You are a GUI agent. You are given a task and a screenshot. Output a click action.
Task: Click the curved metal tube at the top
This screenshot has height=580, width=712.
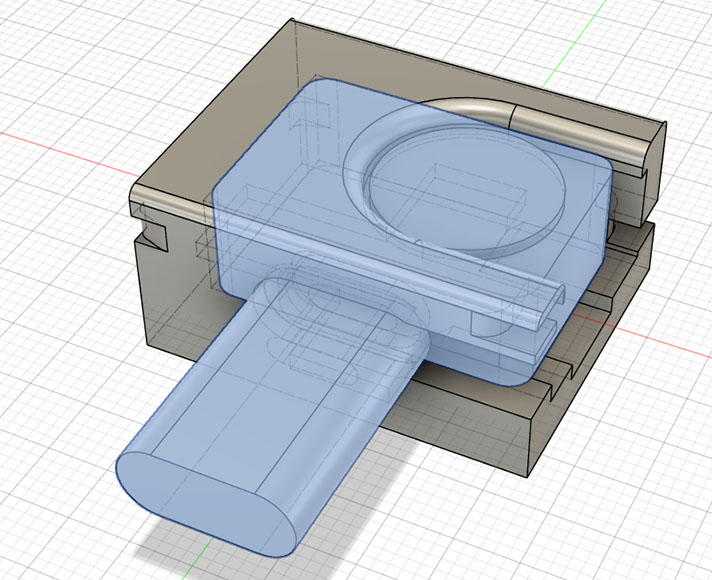pos(470,105)
